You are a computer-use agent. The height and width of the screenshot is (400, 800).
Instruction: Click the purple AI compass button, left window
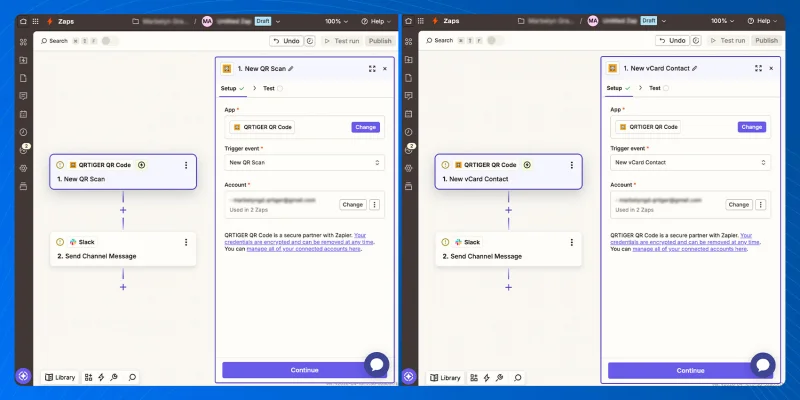click(x=23, y=377)
